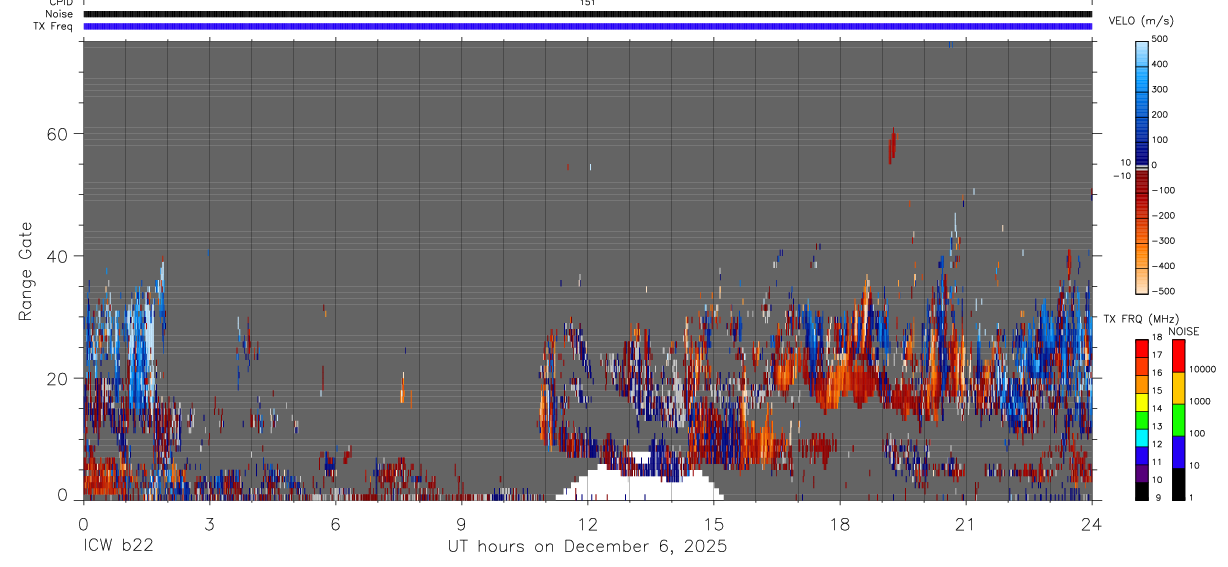Click the "400" velocity scale tick label
The height and width of the screenshot is (567, 1228).
1160,64
